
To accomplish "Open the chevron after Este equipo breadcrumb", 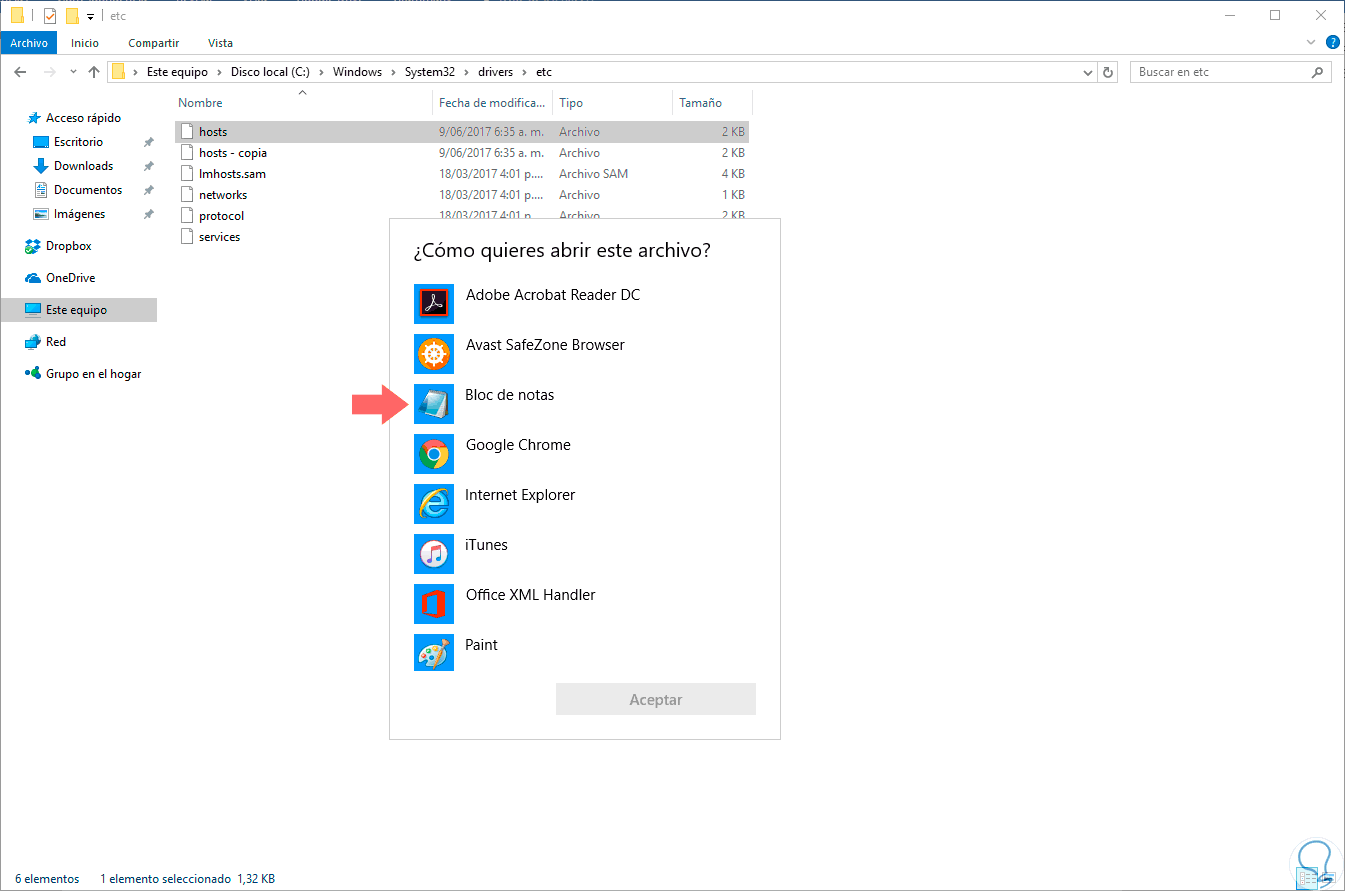I will tap(222, 72).
